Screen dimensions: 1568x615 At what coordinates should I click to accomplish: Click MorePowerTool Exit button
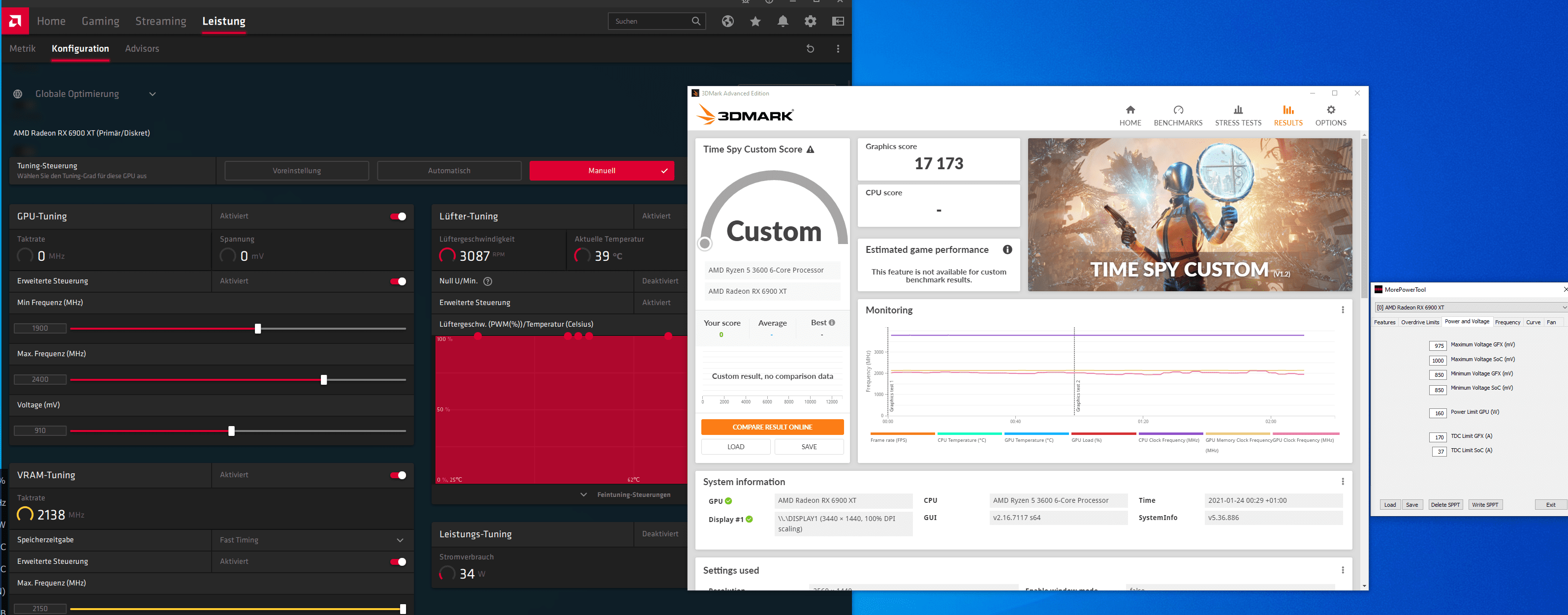click(x=1550, y=505)
